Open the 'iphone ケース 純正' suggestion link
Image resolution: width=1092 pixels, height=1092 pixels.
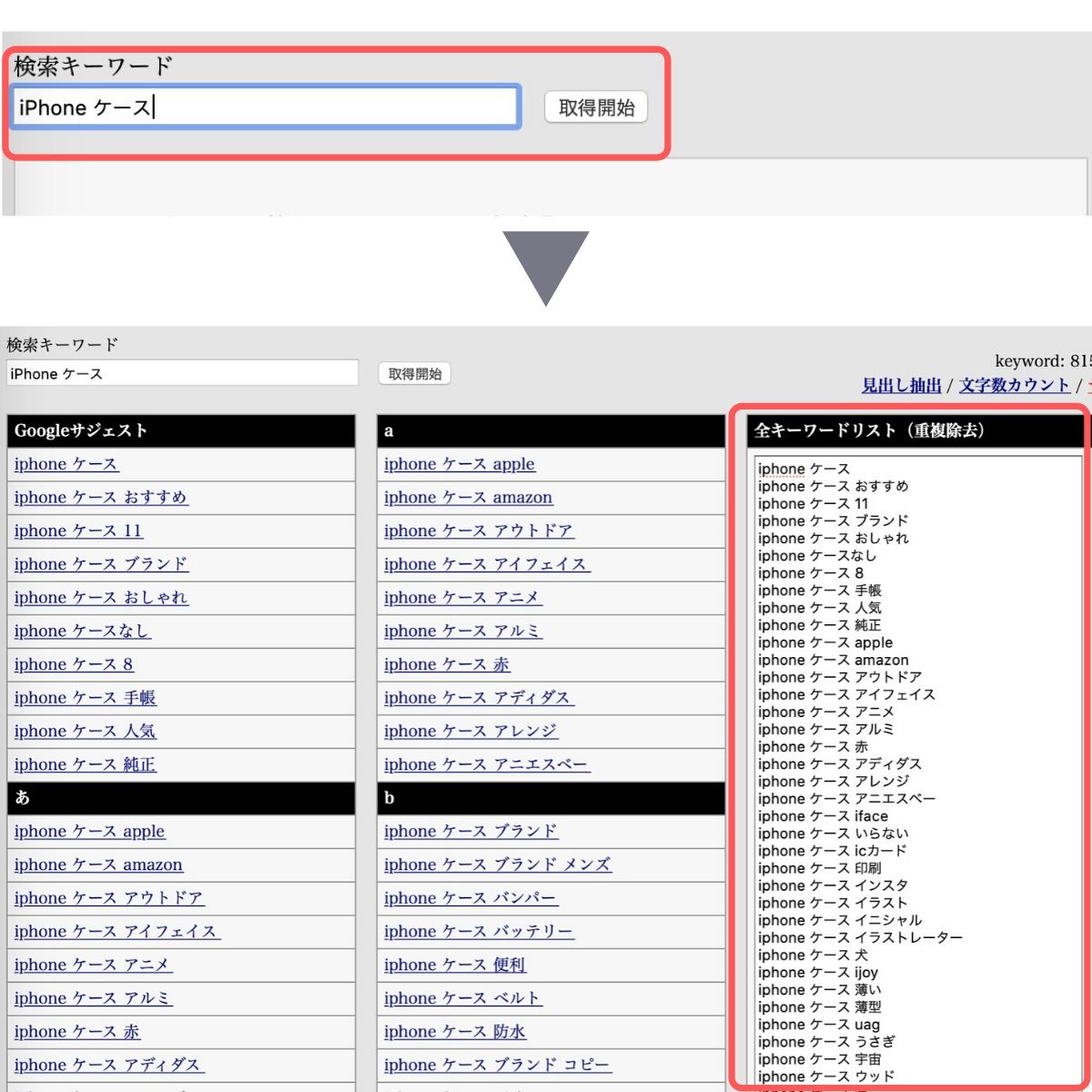pos(86,765)
